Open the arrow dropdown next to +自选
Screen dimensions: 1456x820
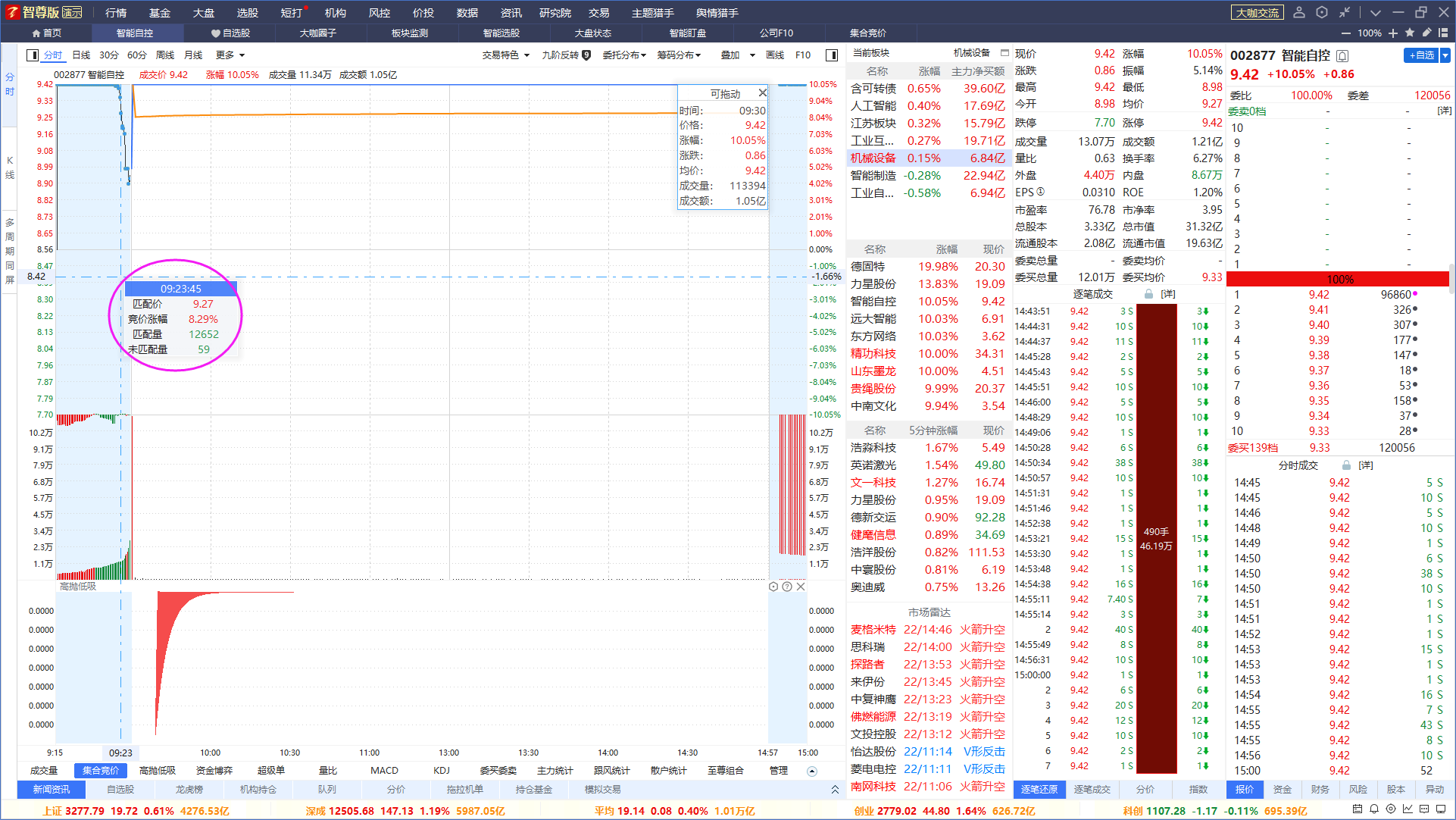(1445, 55)
